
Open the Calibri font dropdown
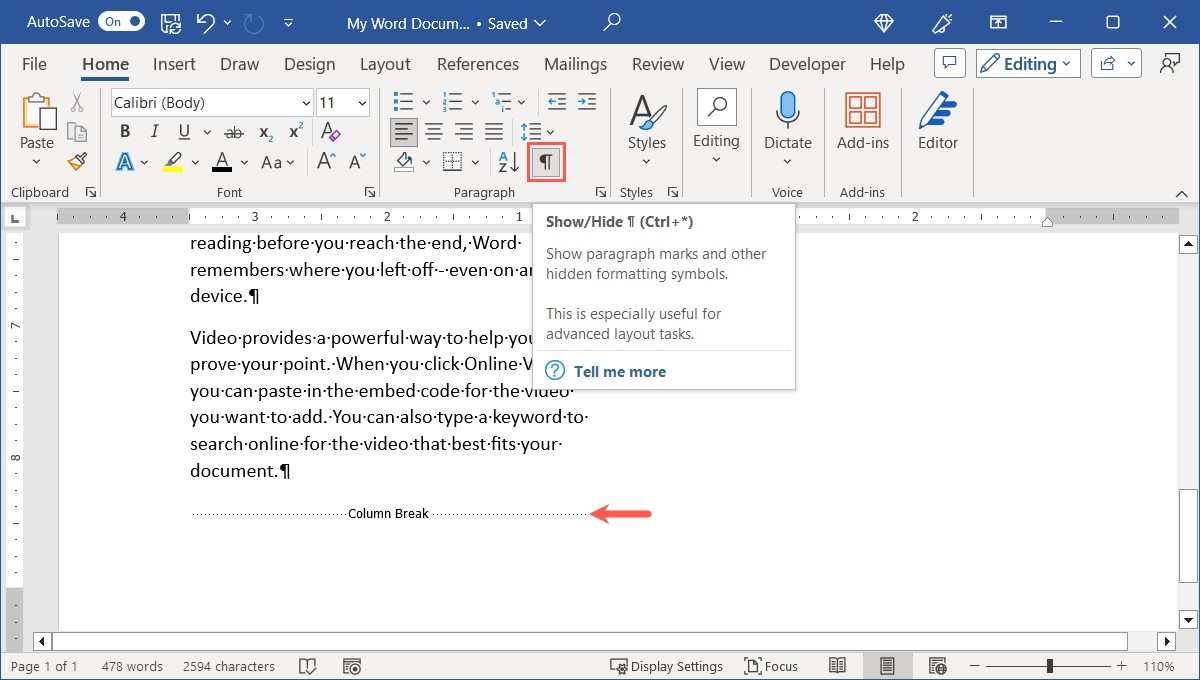point(305,102)
